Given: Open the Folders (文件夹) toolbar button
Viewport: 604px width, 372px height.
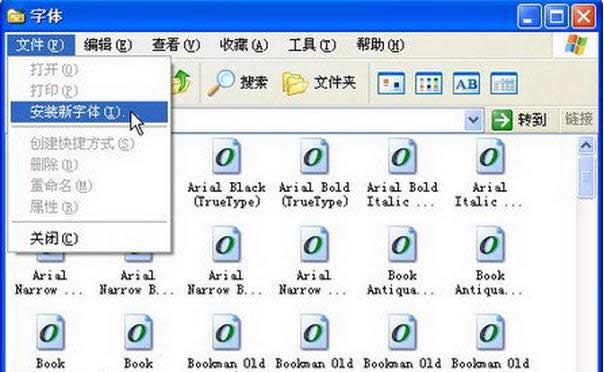Looking at the screenshot, I should click(x=319, y=82).
